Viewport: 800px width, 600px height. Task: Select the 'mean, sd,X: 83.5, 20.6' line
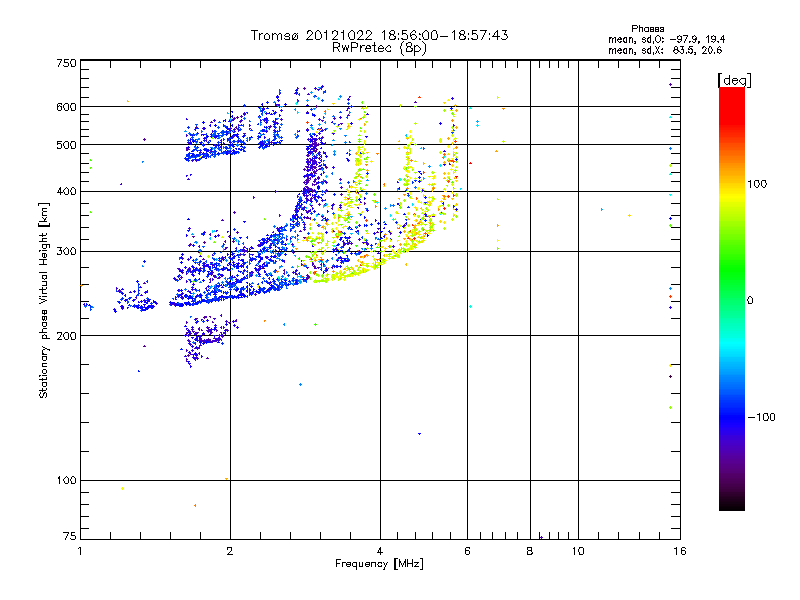point(665,51)
